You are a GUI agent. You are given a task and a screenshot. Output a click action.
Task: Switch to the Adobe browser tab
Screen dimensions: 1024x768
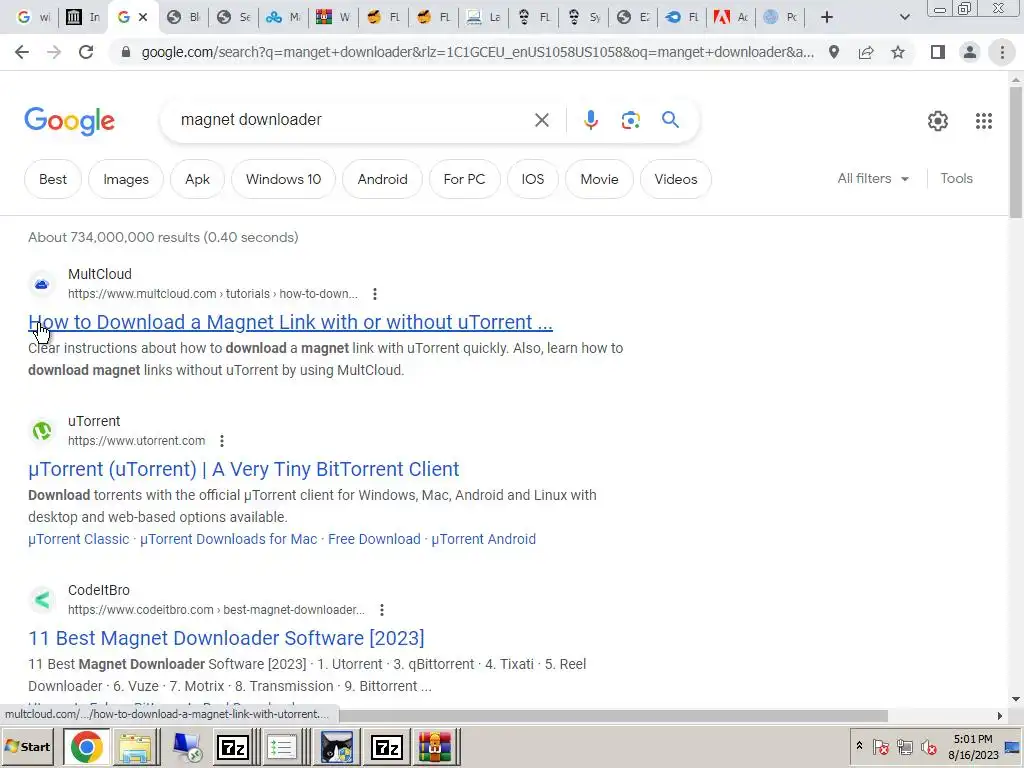tap(731, 17)
